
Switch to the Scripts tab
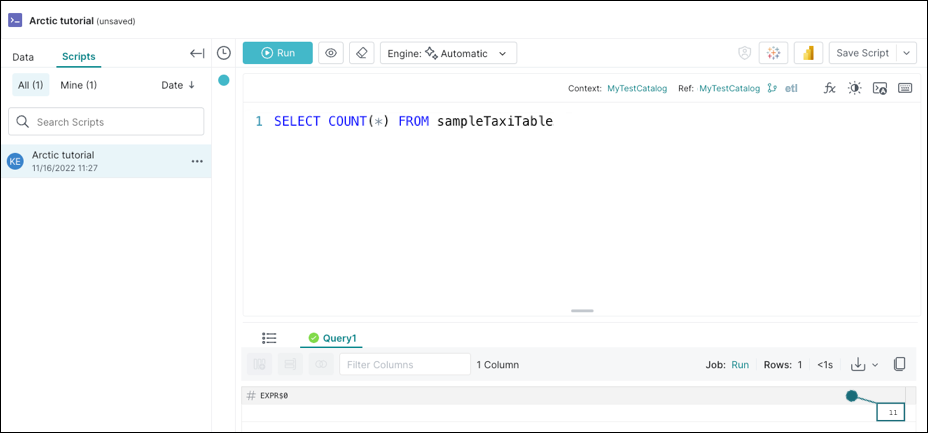coord(79,57)
